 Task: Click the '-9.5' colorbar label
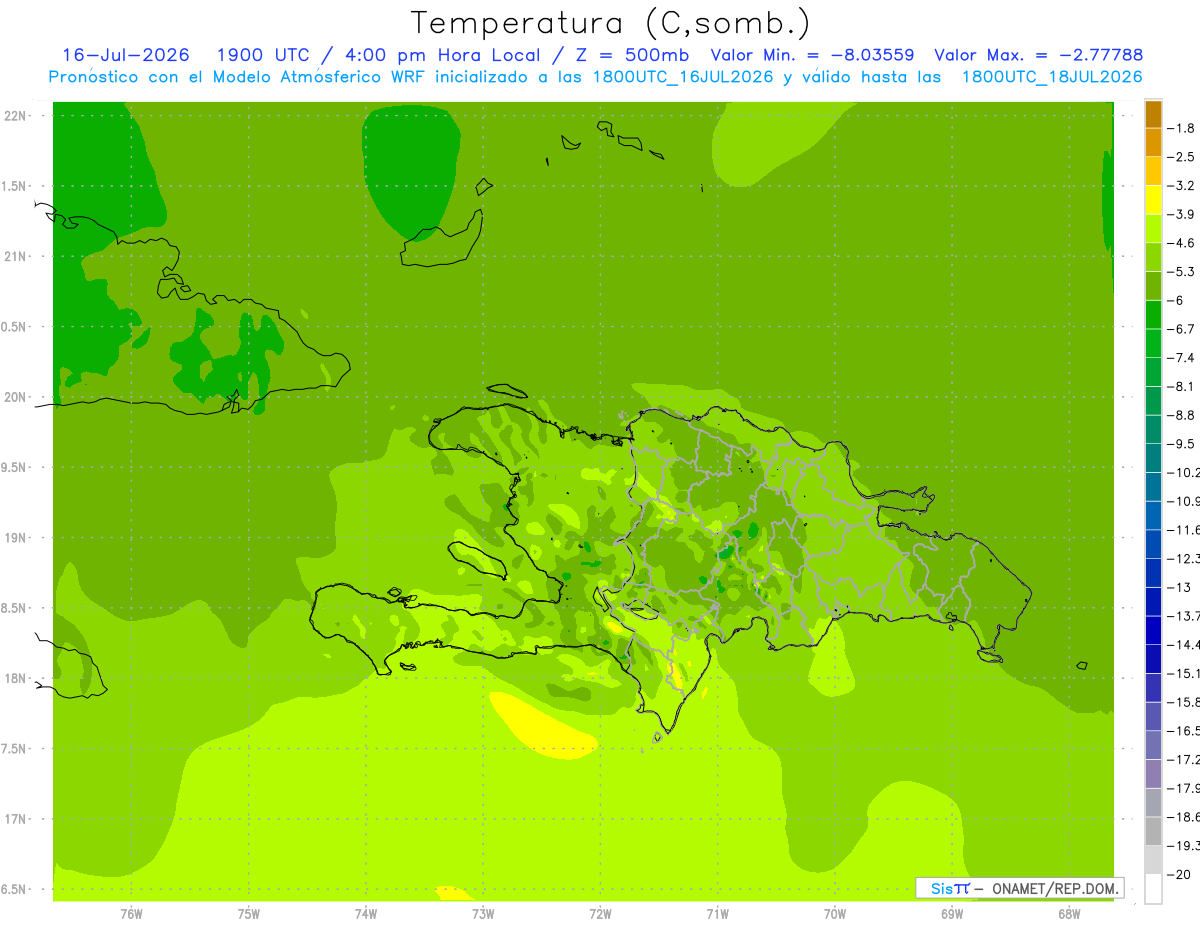[x=1181, y=444]
